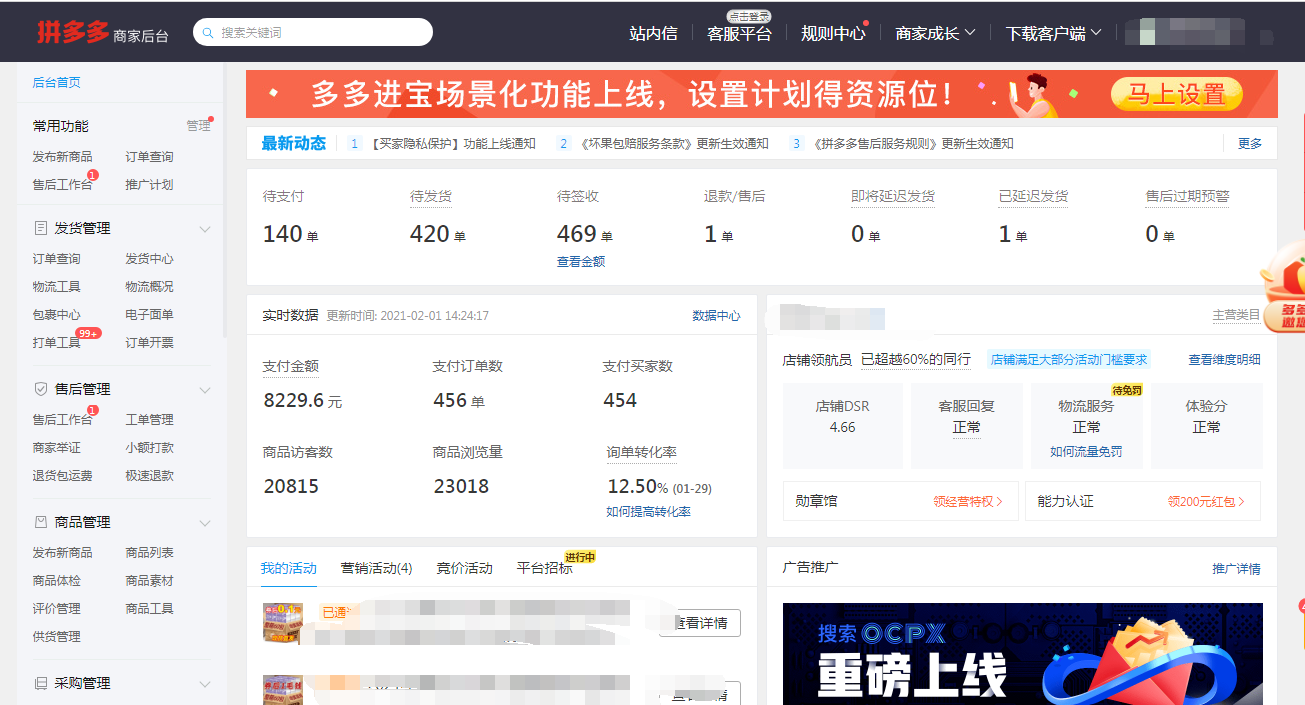Open 拼多多售后服务规则 更新生效通知
This screenshot has height=705, width=1305.
click(x=911, y=144)
